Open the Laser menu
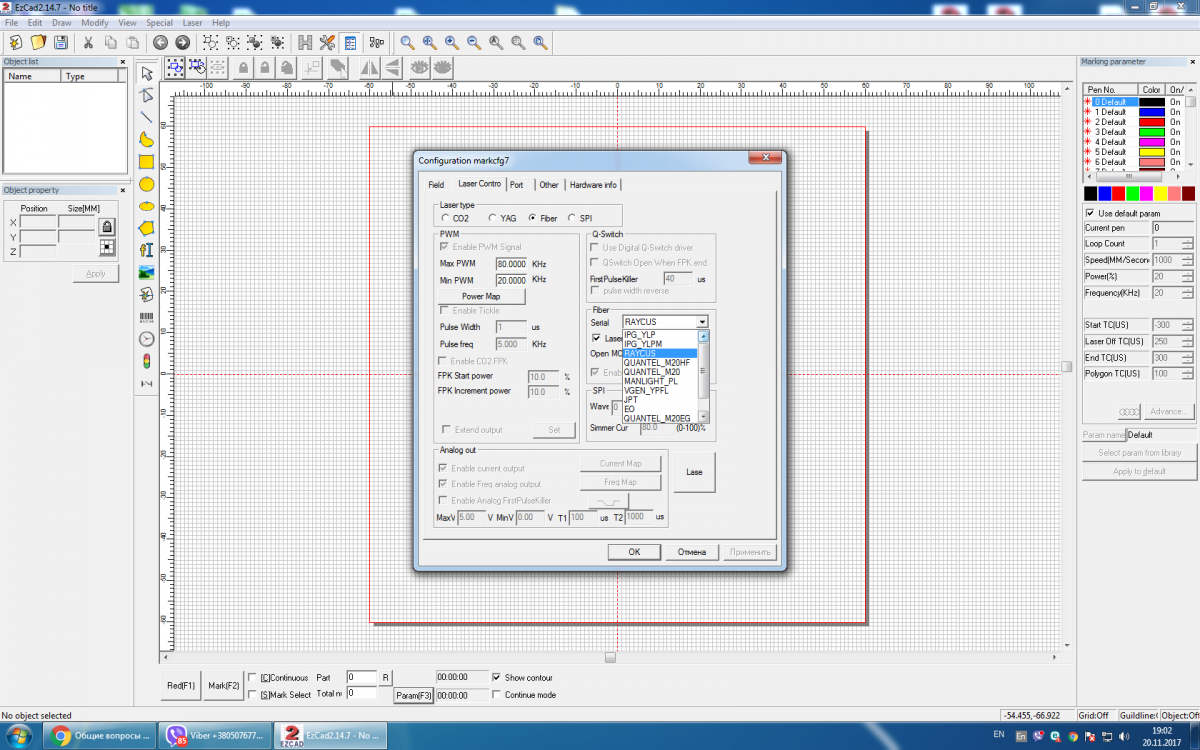Screen dimensions: 1200x750 coord(191,22)
